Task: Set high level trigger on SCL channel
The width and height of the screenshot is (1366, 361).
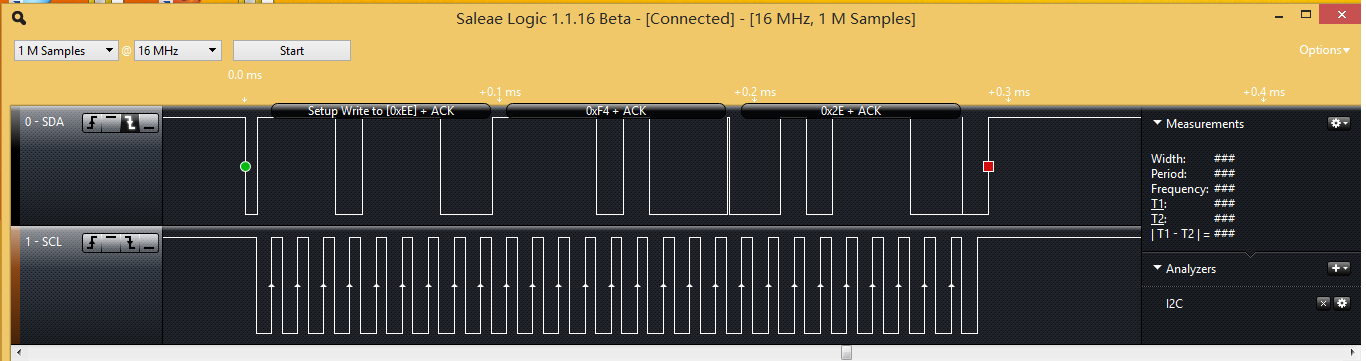Action: pos(111,243)
